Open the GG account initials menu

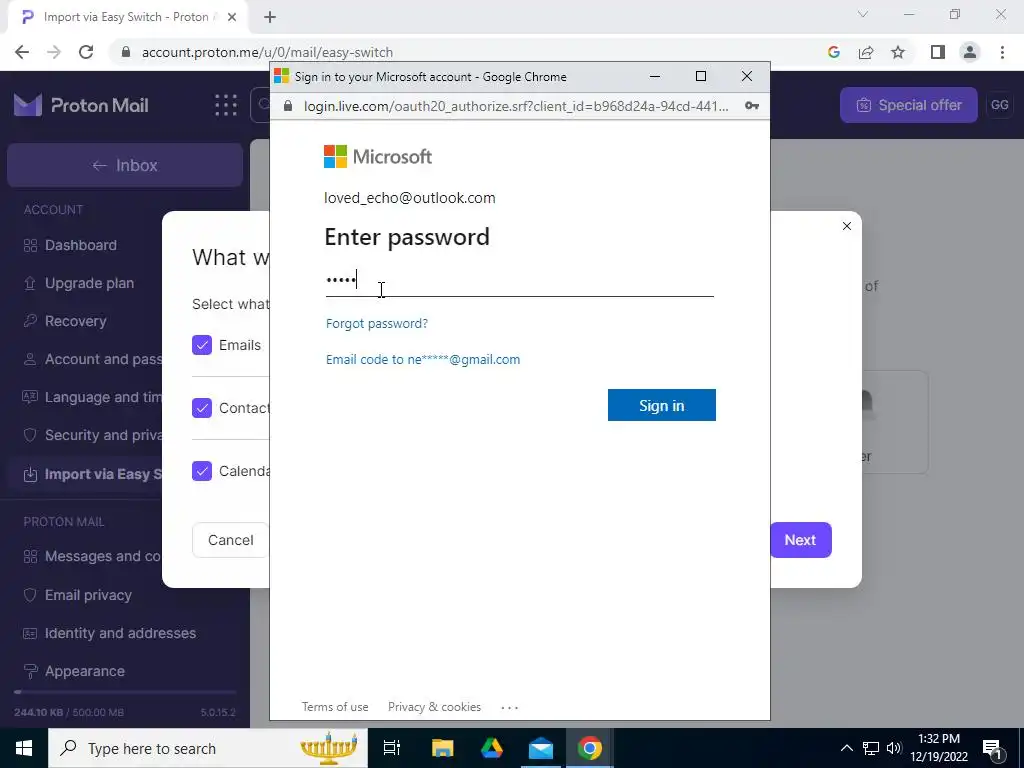pyautogui.click(x=1000, y=105)
